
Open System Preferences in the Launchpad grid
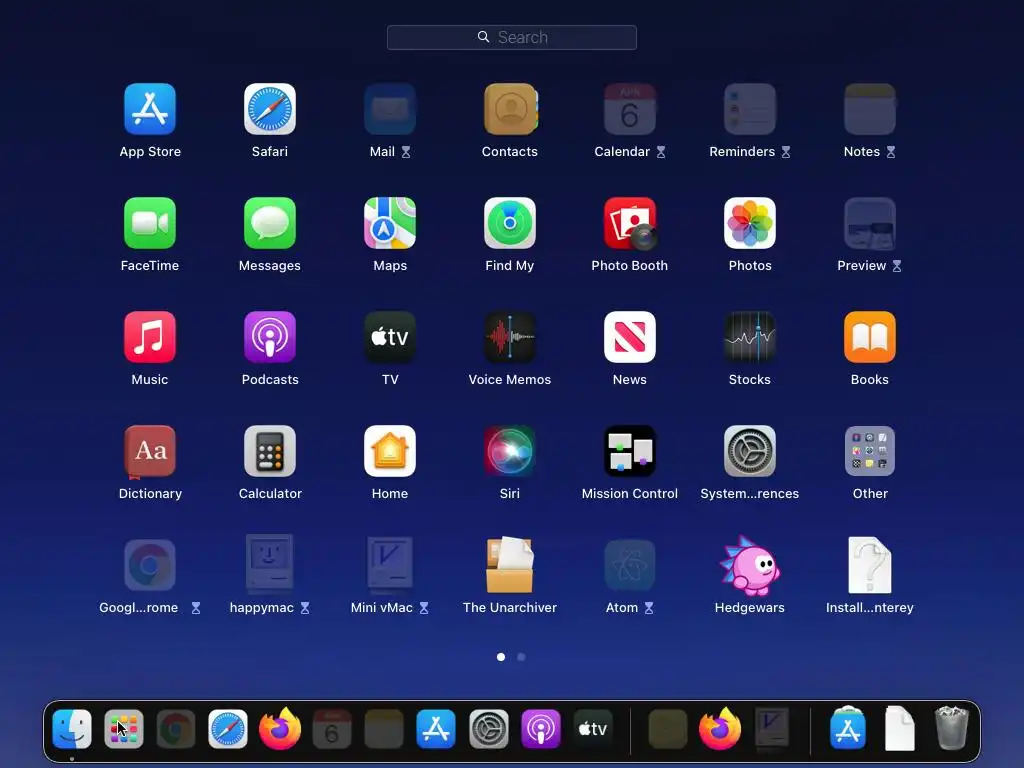tap(750, 451)
